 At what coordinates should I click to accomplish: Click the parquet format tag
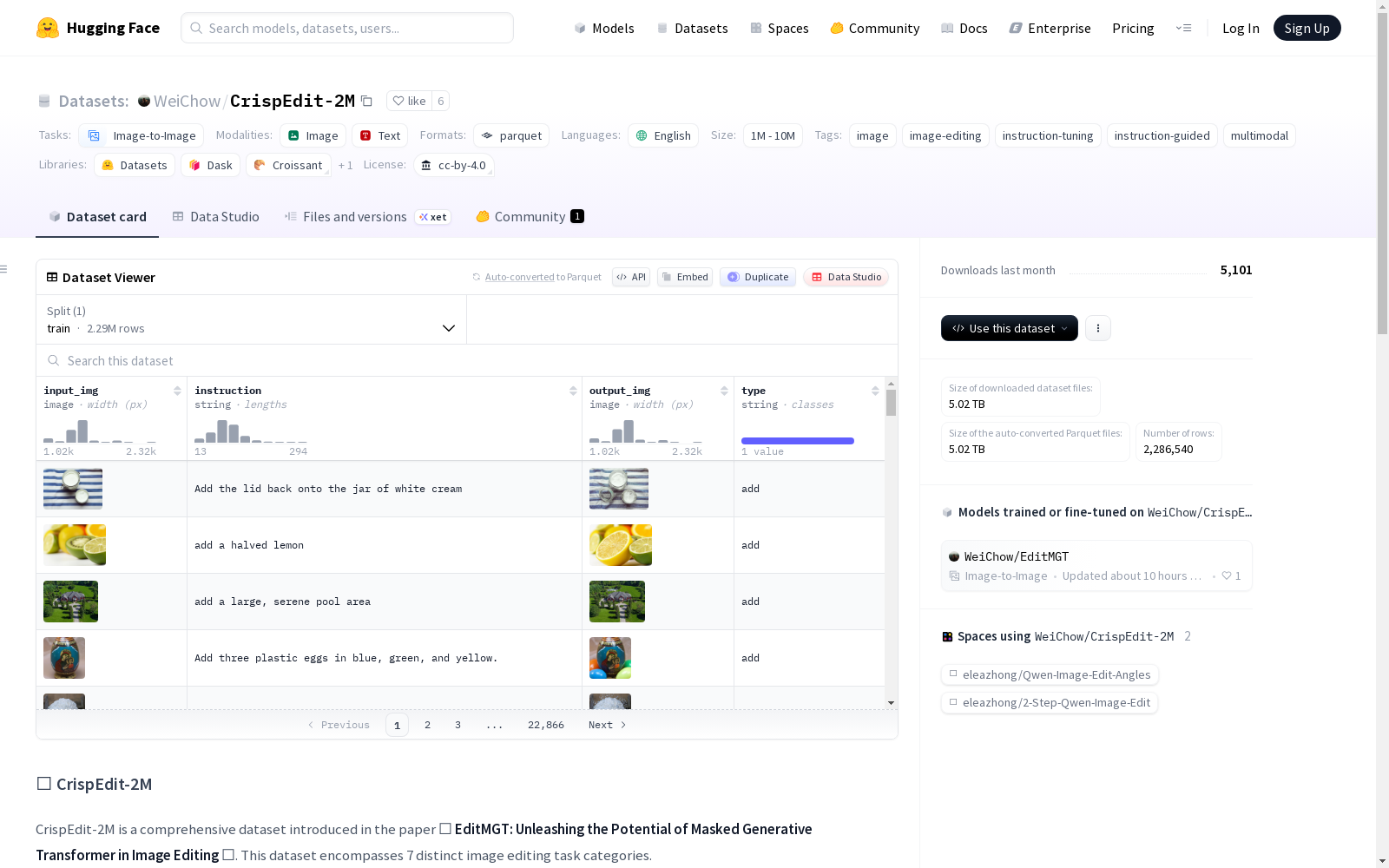click(511, 135)
